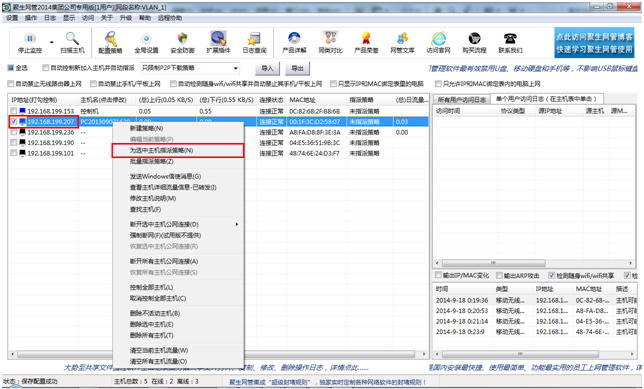
Task: Click the 导入 button
Action: [267, 68]
